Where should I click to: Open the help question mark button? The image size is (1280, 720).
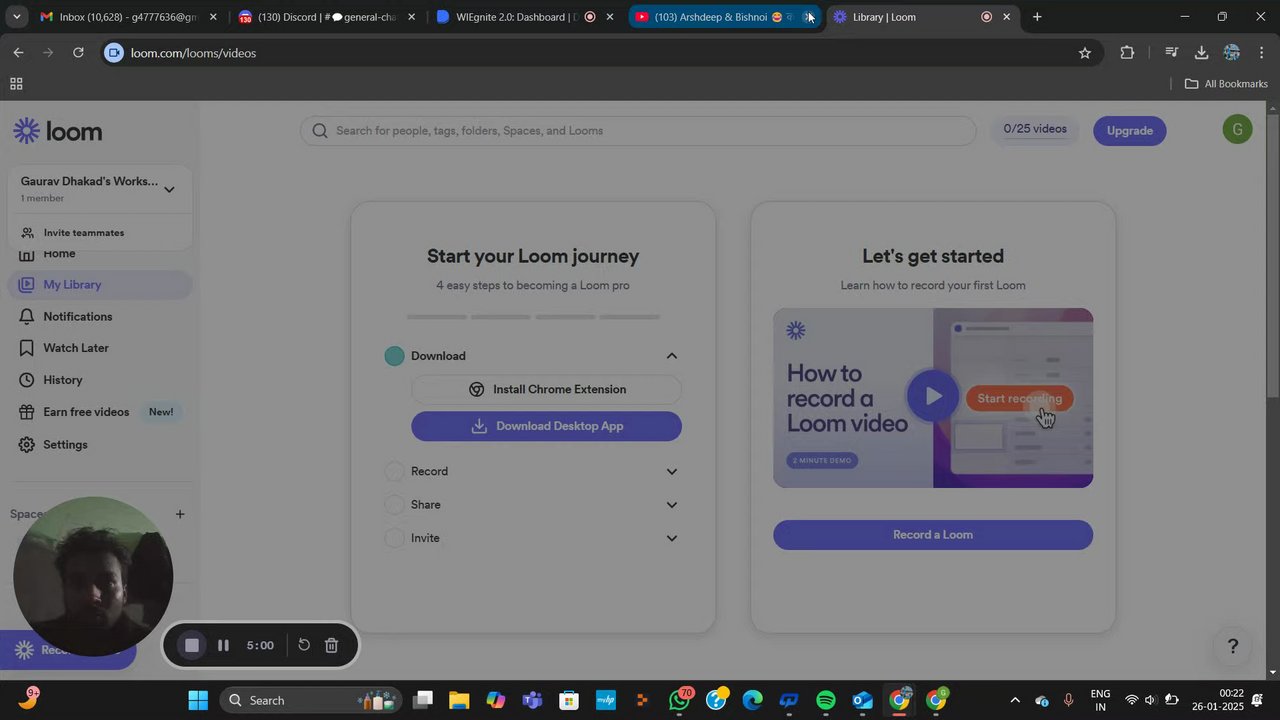coord(1232,646)
